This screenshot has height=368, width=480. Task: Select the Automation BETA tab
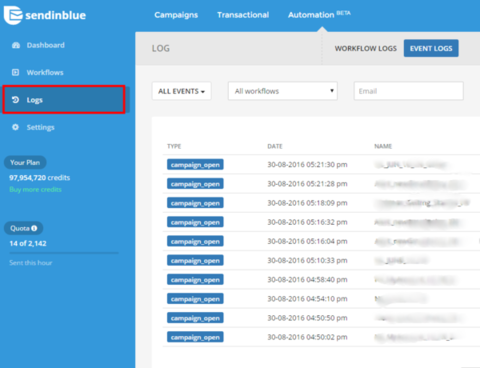(x=319, y=15)
